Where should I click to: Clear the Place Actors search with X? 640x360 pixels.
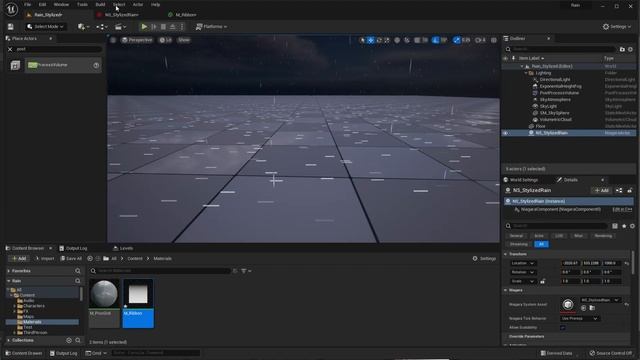[x=10, y=49]
